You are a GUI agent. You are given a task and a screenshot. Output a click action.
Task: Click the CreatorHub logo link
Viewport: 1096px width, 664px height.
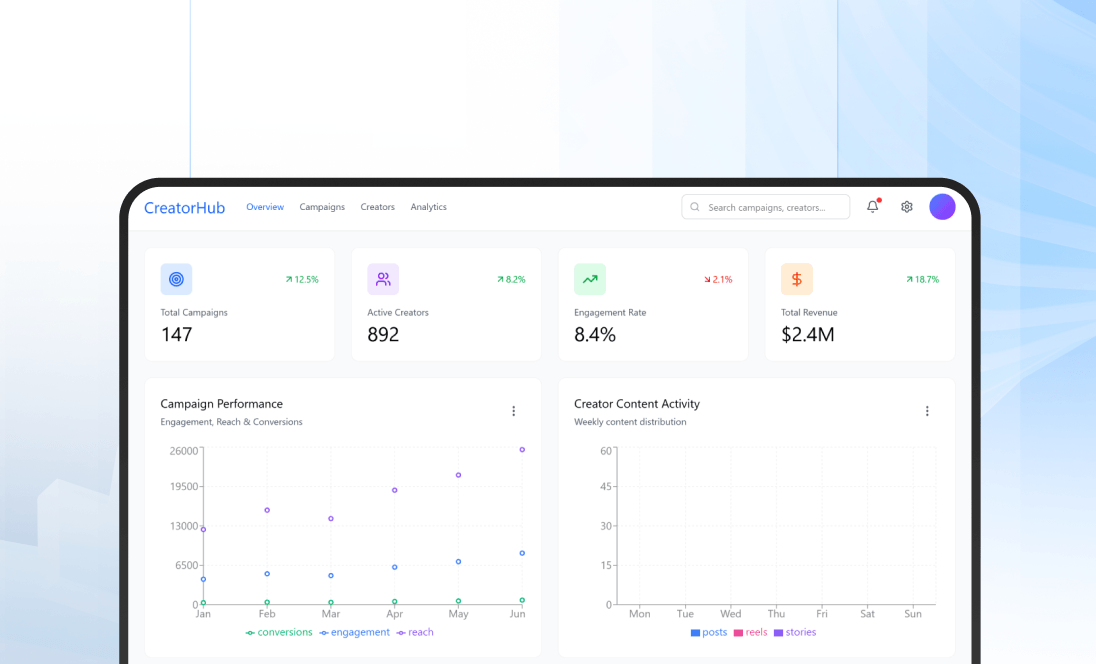[x=184, y=207]
